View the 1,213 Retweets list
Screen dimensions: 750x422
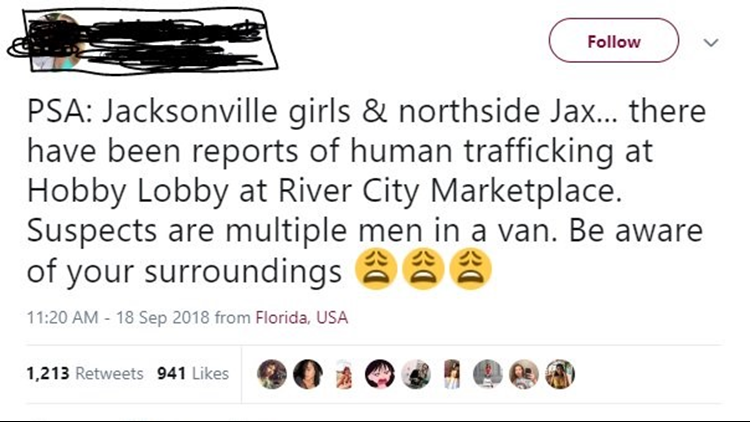(85, 373)
